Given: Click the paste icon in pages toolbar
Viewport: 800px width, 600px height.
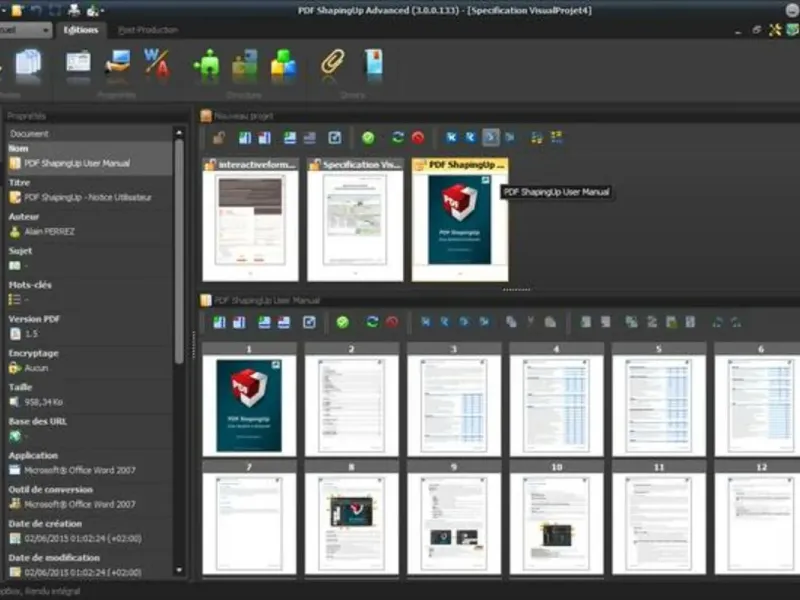Looking at the screenshot, I should tap(550, 322).
